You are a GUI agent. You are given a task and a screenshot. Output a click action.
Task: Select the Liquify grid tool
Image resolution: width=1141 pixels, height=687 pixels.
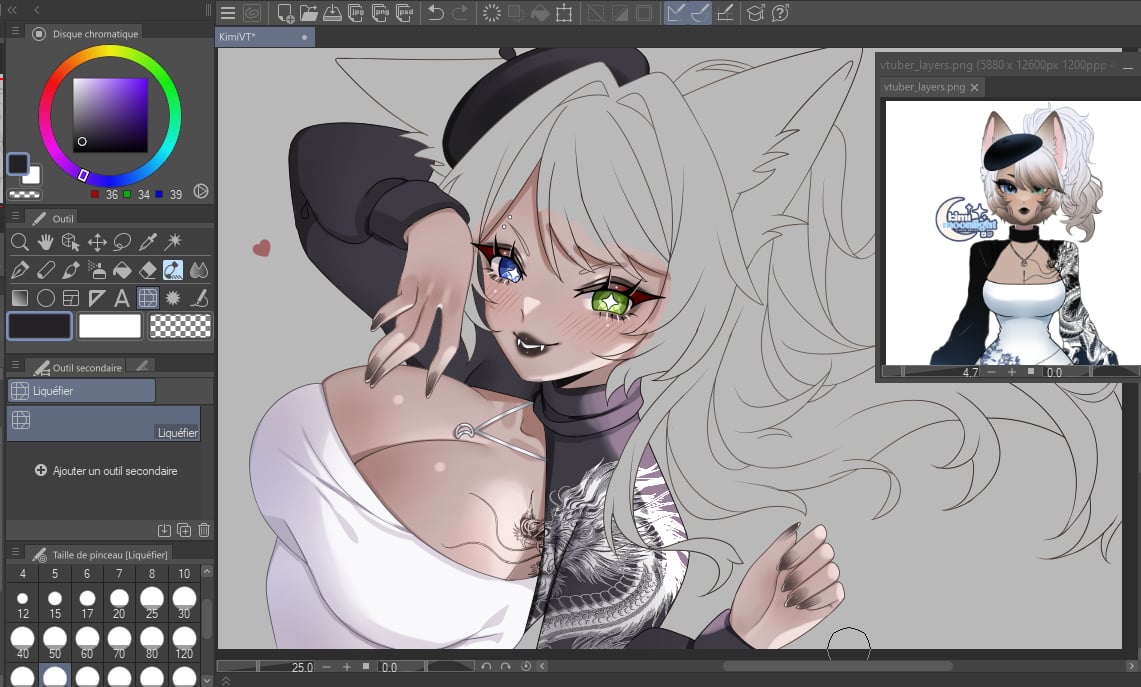click(x=148, y=298)
